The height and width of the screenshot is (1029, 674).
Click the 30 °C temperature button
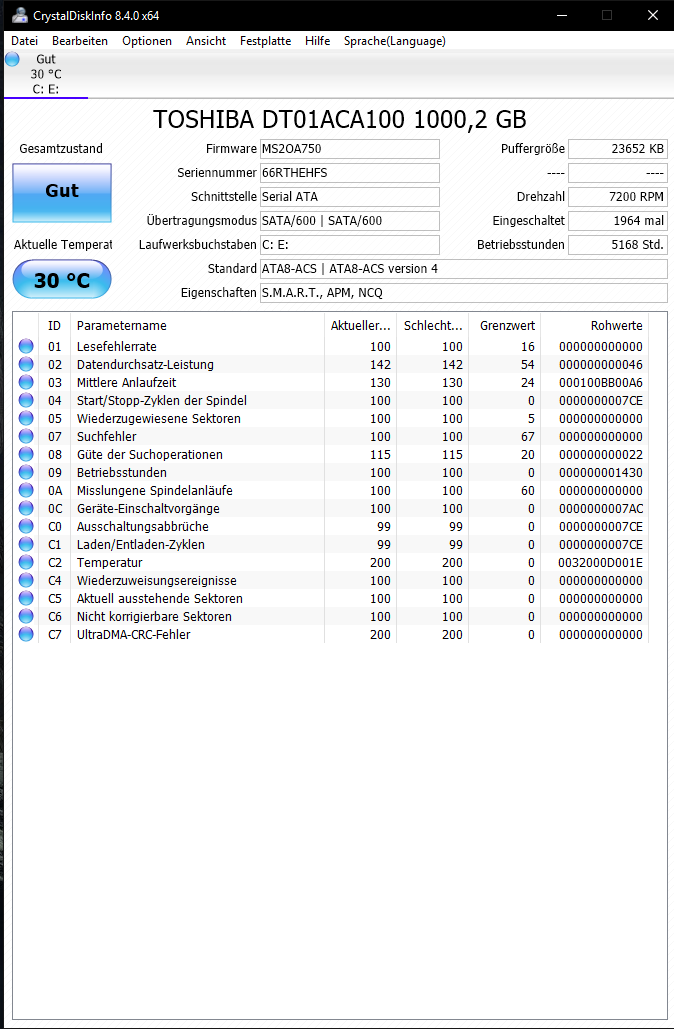[x=62, y=280]
